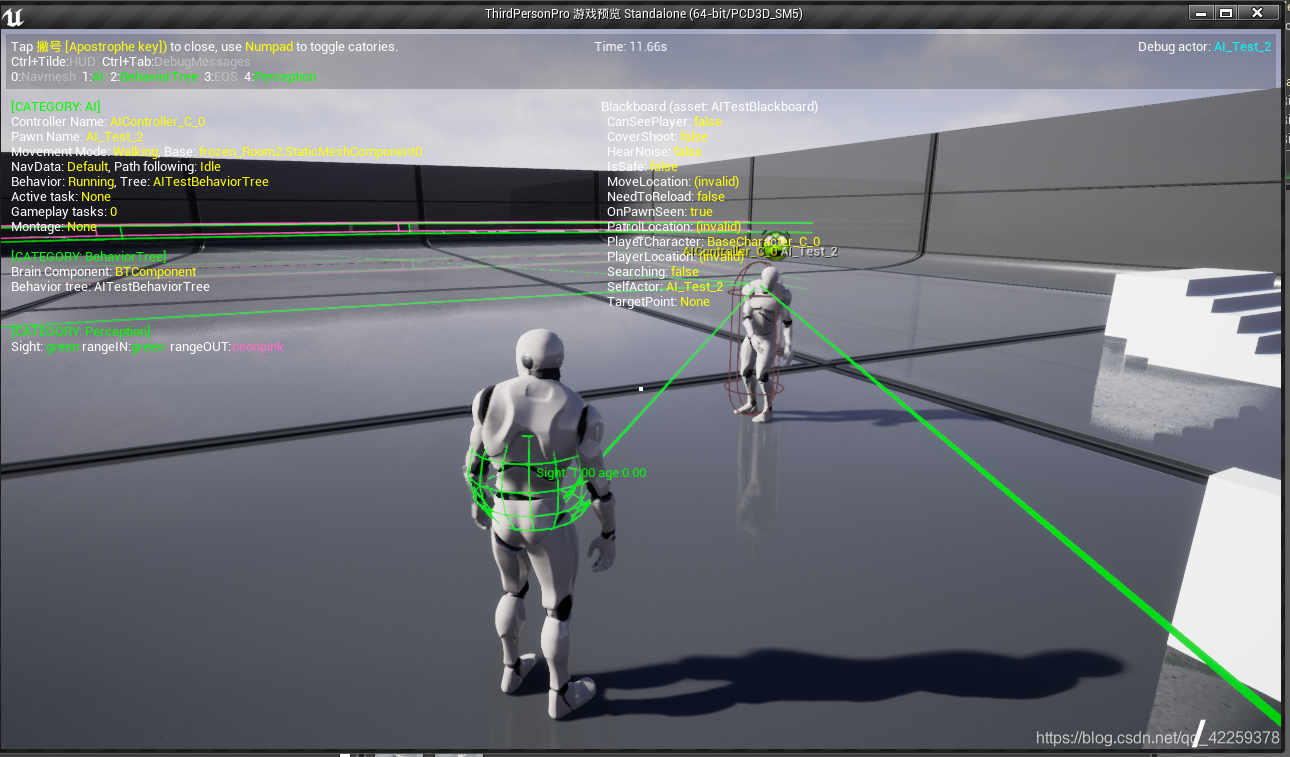Collapse the [CATEGORY: AI] section header
Screen dimensions: 1290x757
click(x=55, y=106)
